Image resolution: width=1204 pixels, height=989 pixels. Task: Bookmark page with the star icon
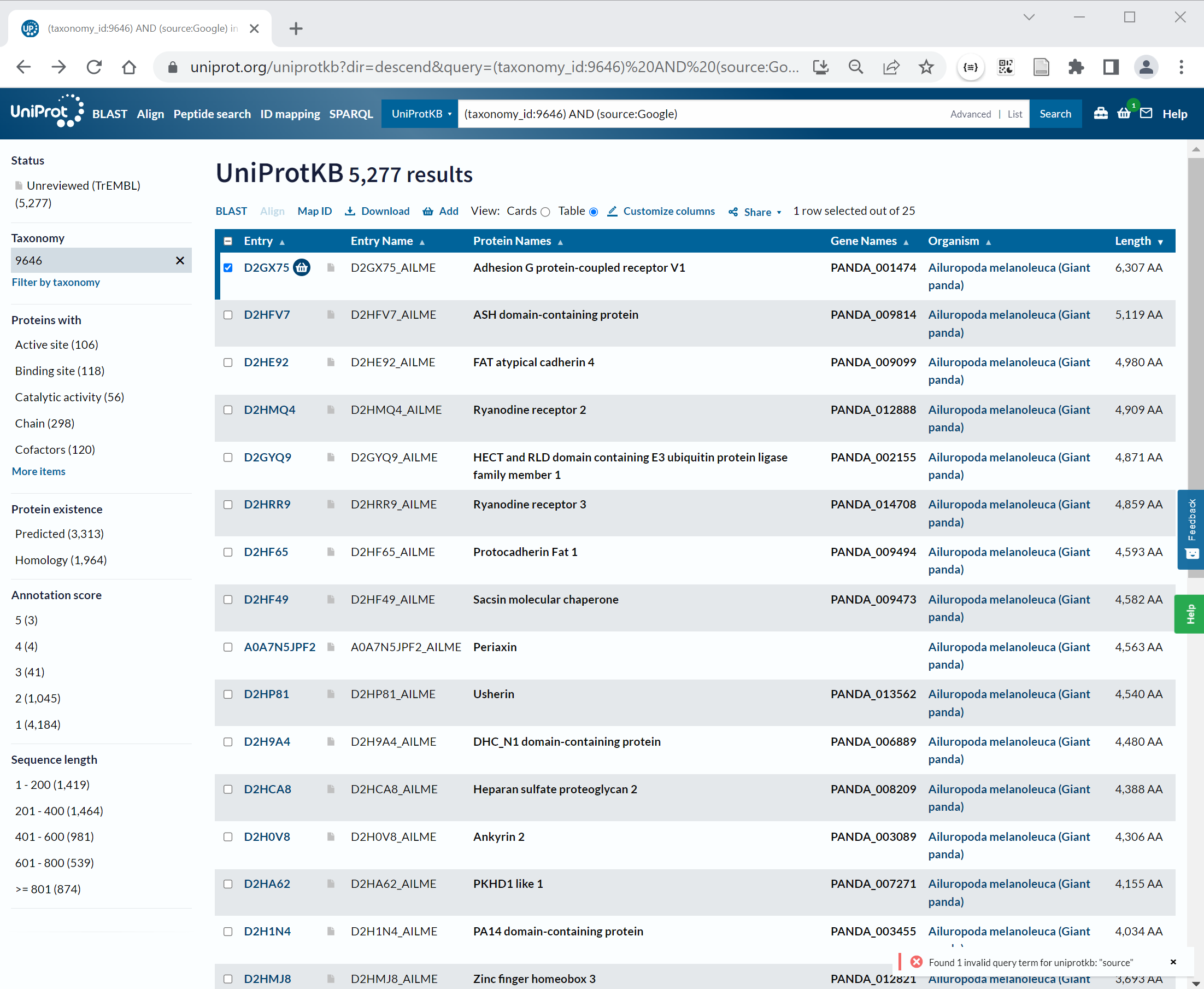[926, 67]
